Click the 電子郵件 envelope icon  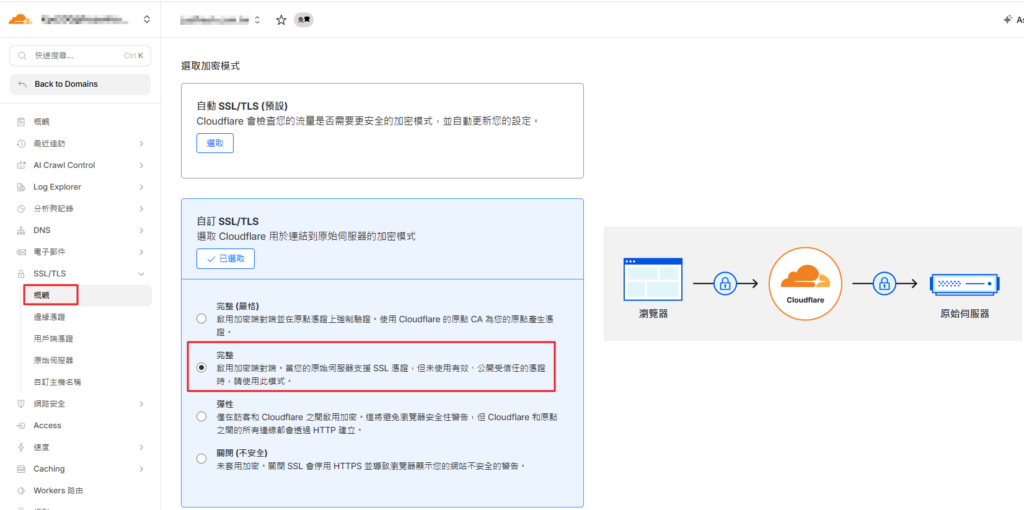point(21,252)
